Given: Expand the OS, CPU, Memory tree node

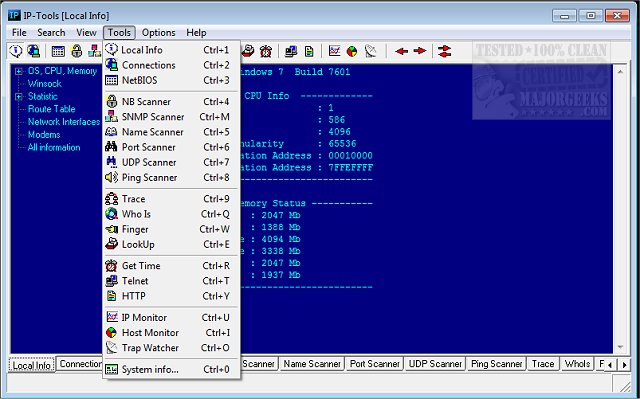Looking at the screenshot, I should pos(18,71).
